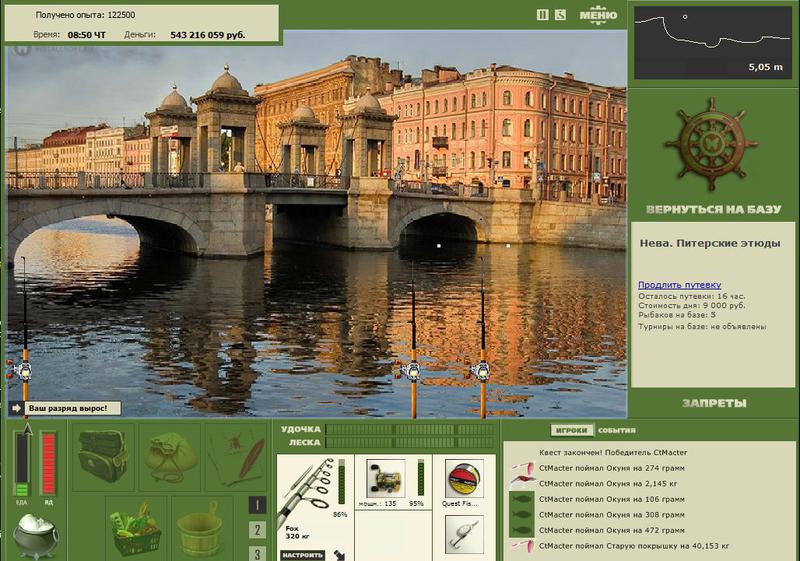Click the lure icon beside Старую покрышку entry
The width and height of the screenshot is (800, 561).
522,546
